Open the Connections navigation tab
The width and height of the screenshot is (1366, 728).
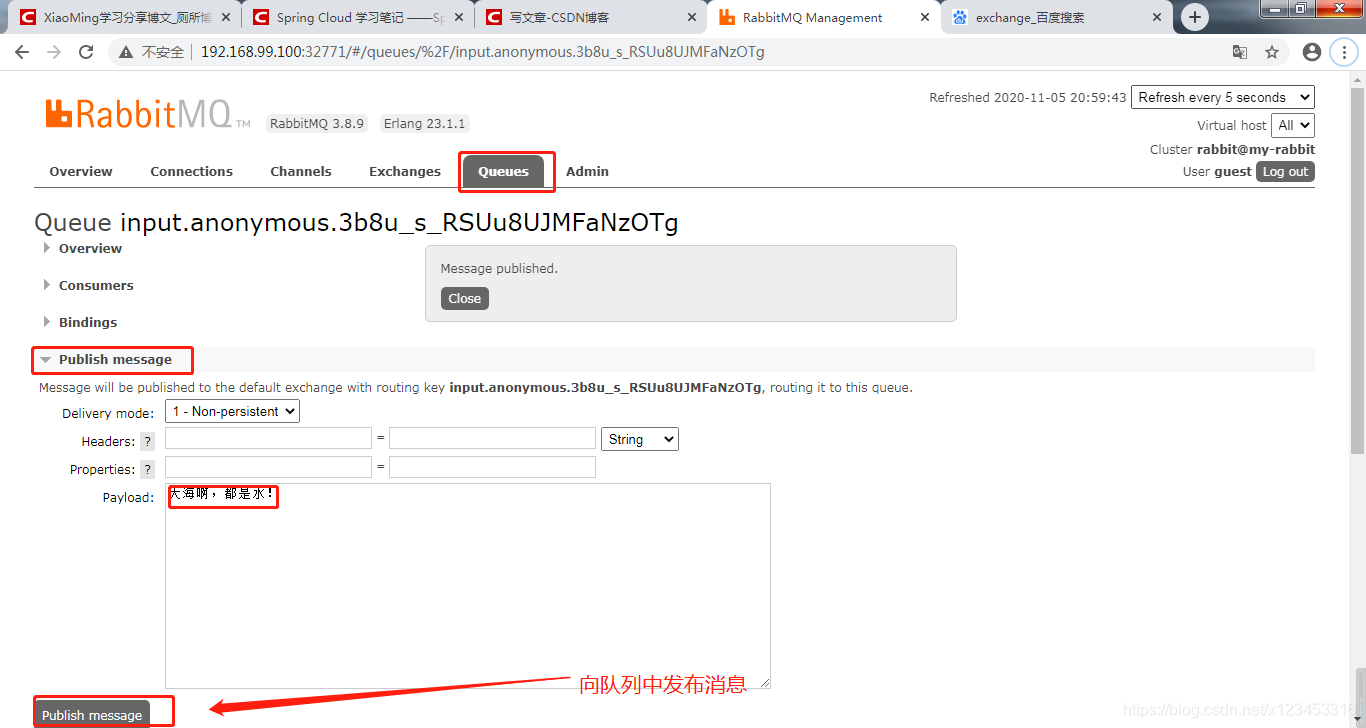pyautogui.click(x=191, y=171)
